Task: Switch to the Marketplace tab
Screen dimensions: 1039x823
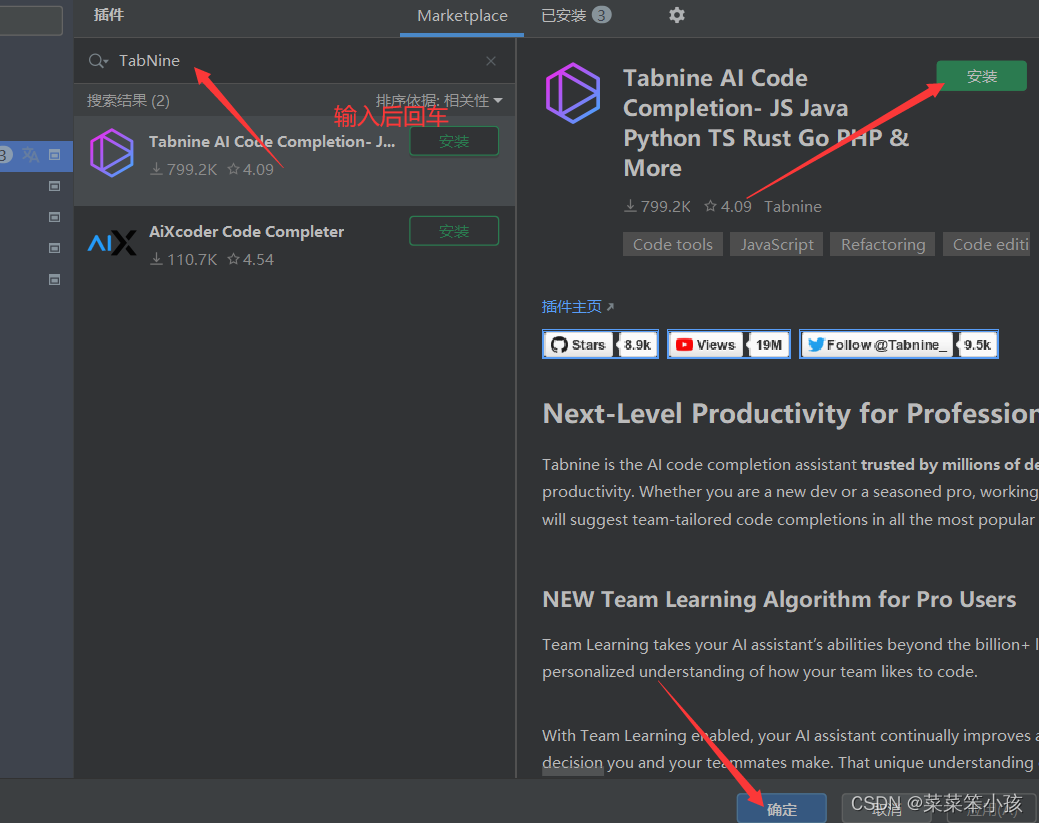Action: pyautogui.click(x=462, y=16)
